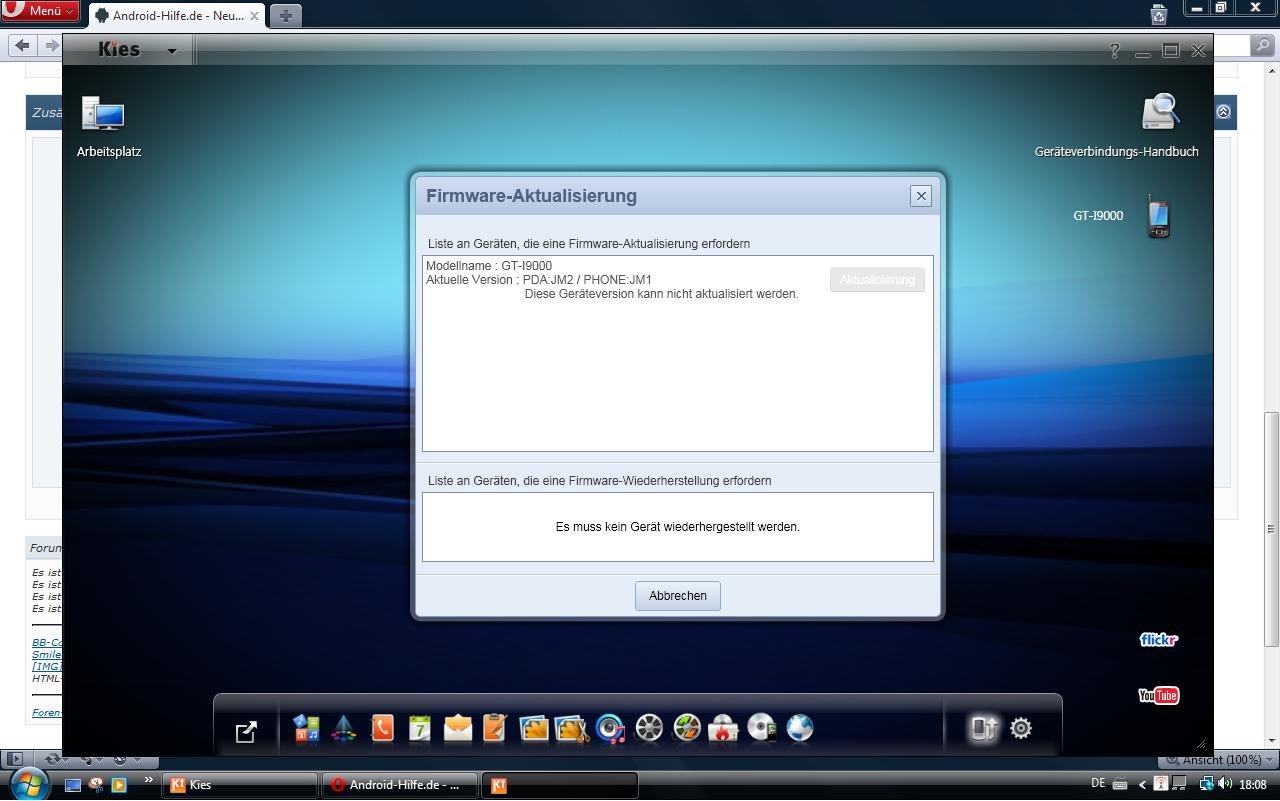Viewport: 1280px width, 801px height.
Task: Close the Firmware-Aktualisierung dialog with X
Action: pyautogui.click(x=921, y=196)
